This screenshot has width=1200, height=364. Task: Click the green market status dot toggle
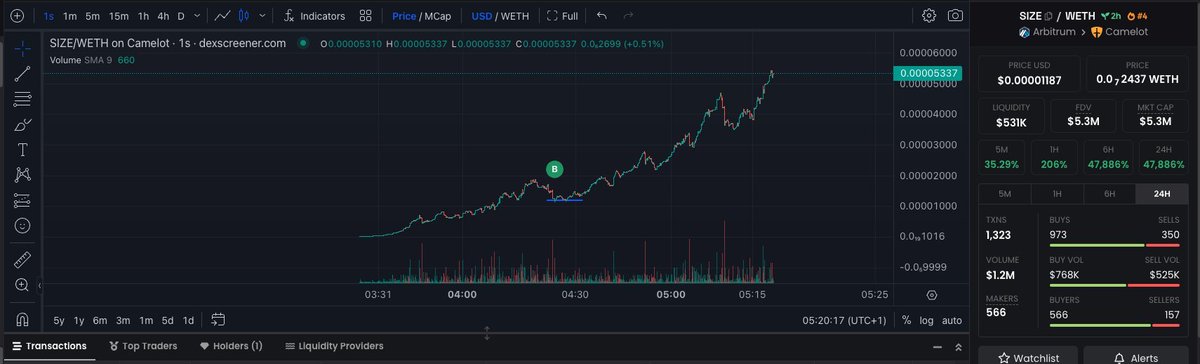pyautogui.click(x=302, y=43)
